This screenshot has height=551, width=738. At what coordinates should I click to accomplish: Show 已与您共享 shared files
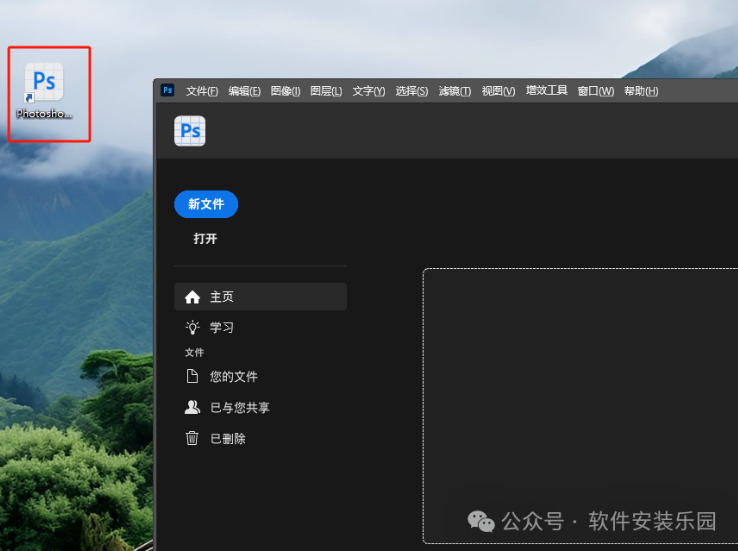(239, 408)
